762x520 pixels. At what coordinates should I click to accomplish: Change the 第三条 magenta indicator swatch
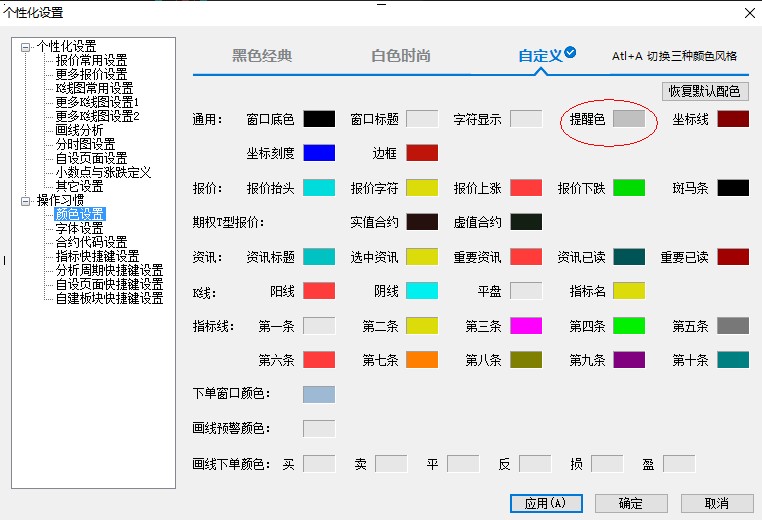526,325
